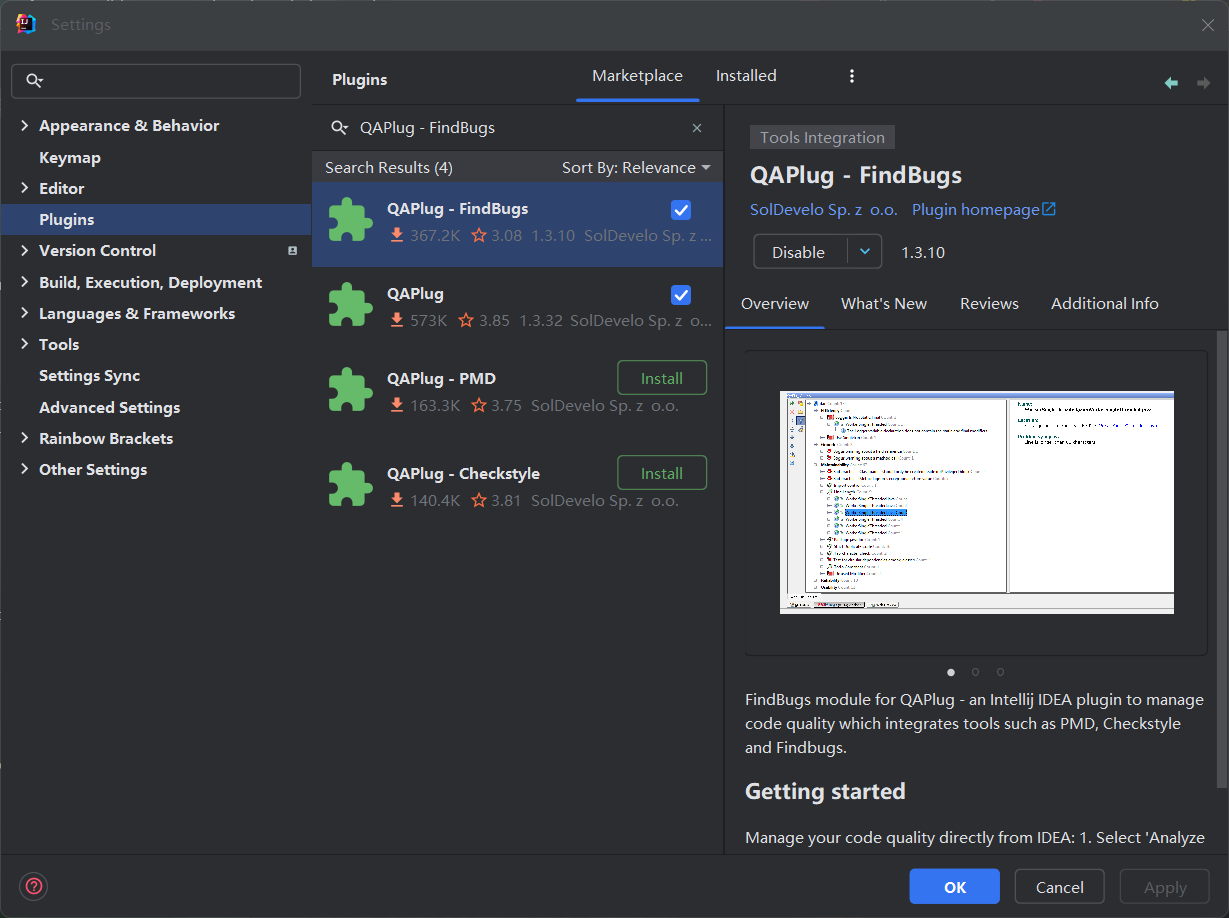Screen dimensions: 1229x918
Task: Navigate back with the left arrow
Action: click(1171, 83)
